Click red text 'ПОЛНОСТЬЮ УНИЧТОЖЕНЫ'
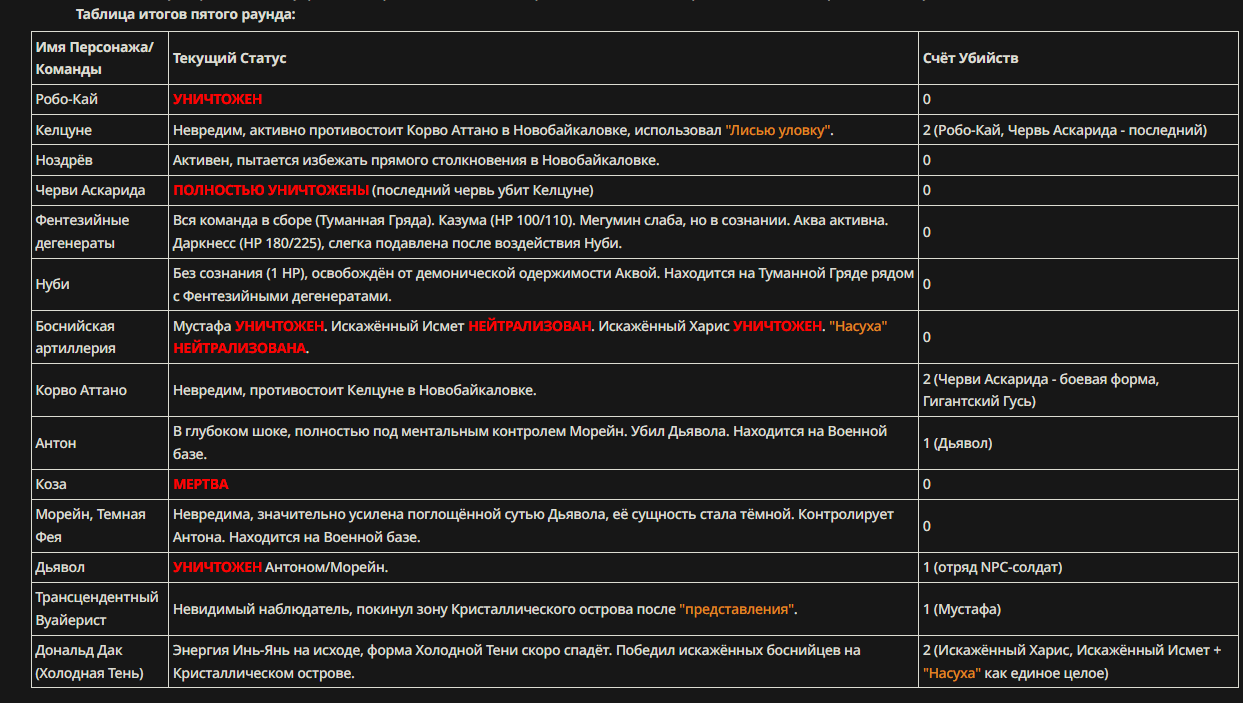 (272, 190)
